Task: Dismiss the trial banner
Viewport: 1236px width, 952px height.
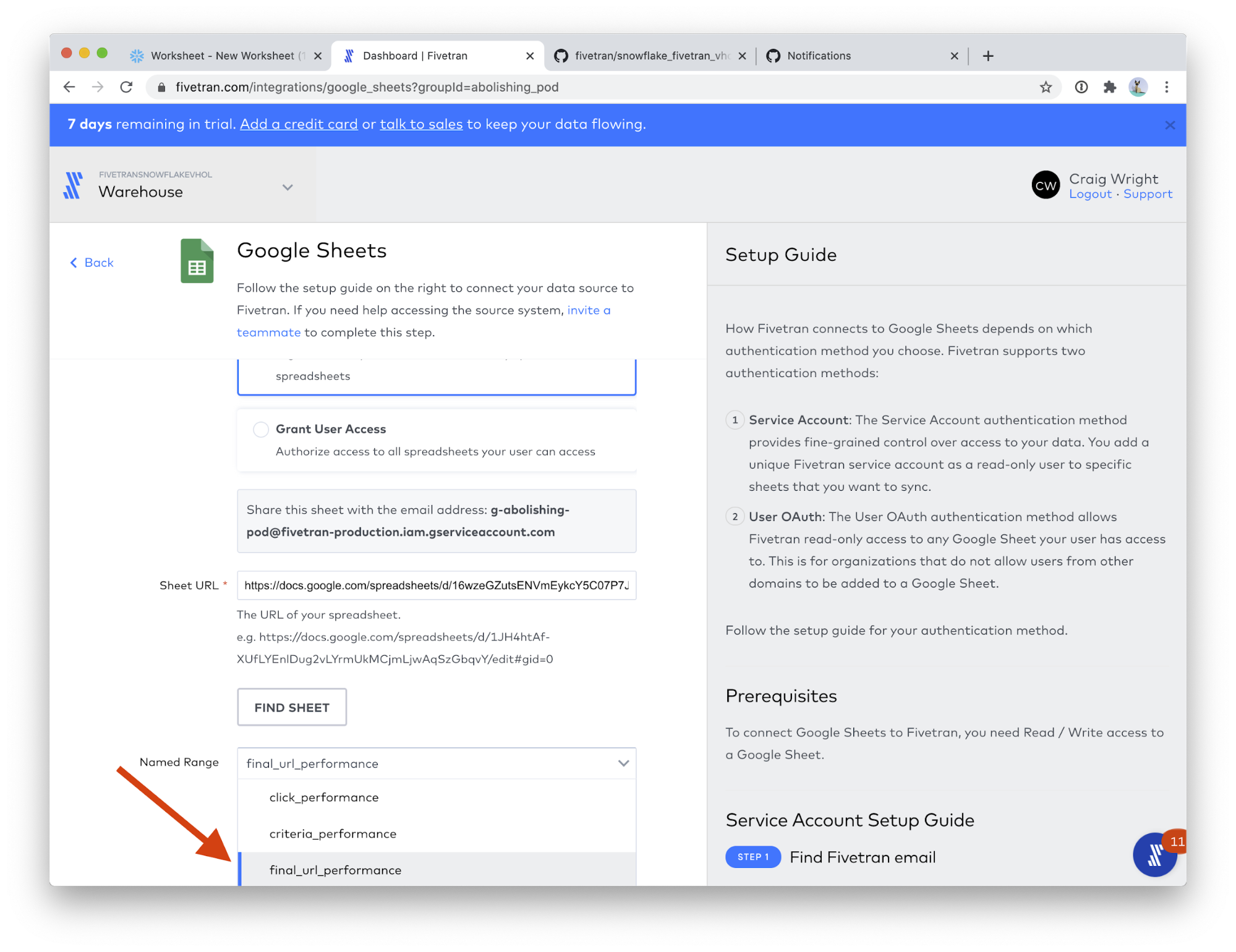Action: click(1170, 125)
